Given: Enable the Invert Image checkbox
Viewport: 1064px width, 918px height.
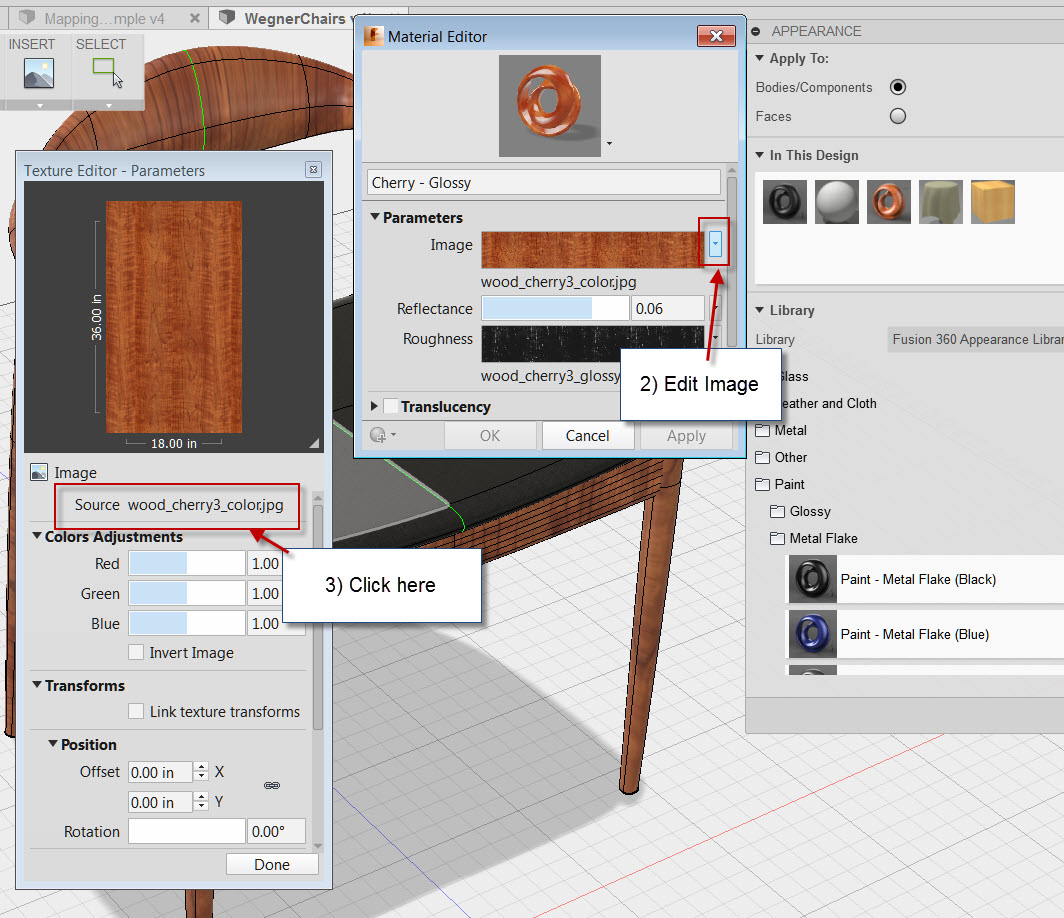Looking at the screenshot, I should (137, 652).
